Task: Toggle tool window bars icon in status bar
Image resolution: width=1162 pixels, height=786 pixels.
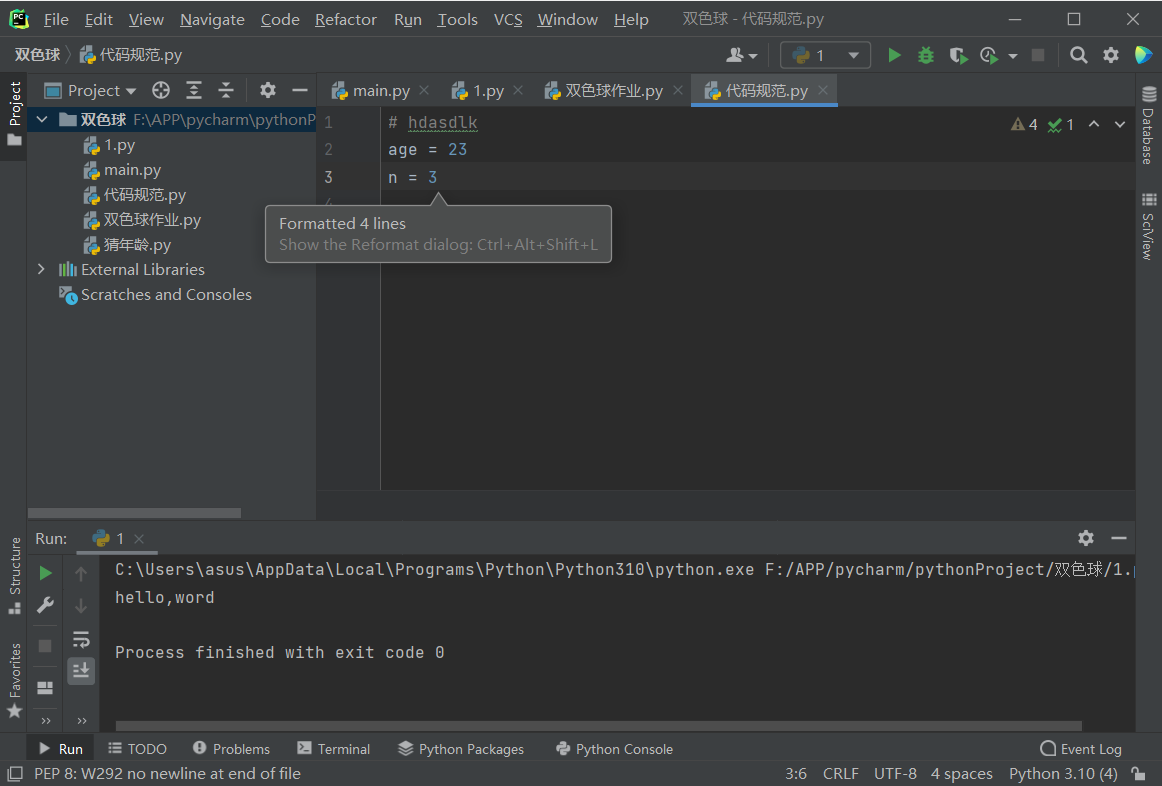Action: pos(14,773)
